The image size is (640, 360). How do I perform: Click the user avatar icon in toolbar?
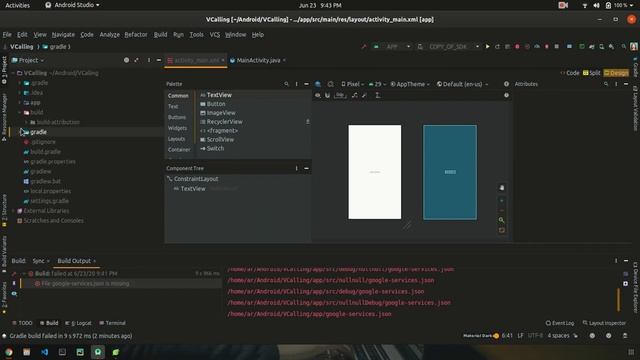pyautogui.click(x=634, y=47)
